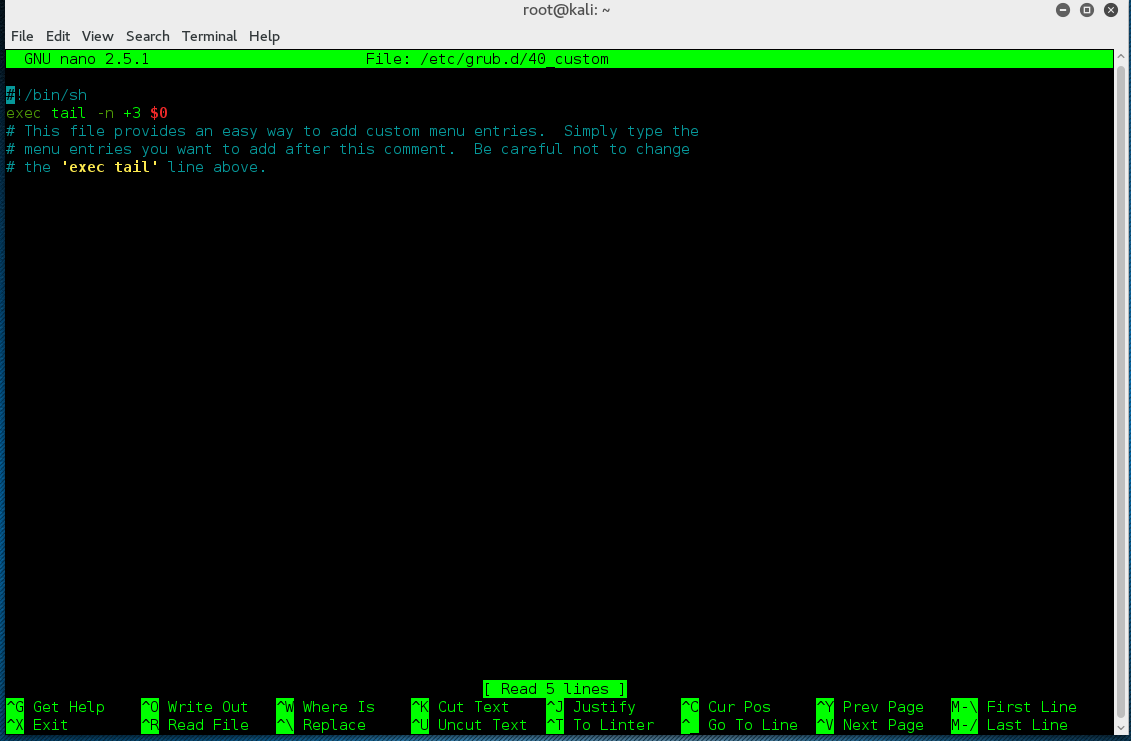Image resolution: width=1131 pixels, height=741 pixels.
Task: Maximize the terminal window
Action: (1087, 10)
